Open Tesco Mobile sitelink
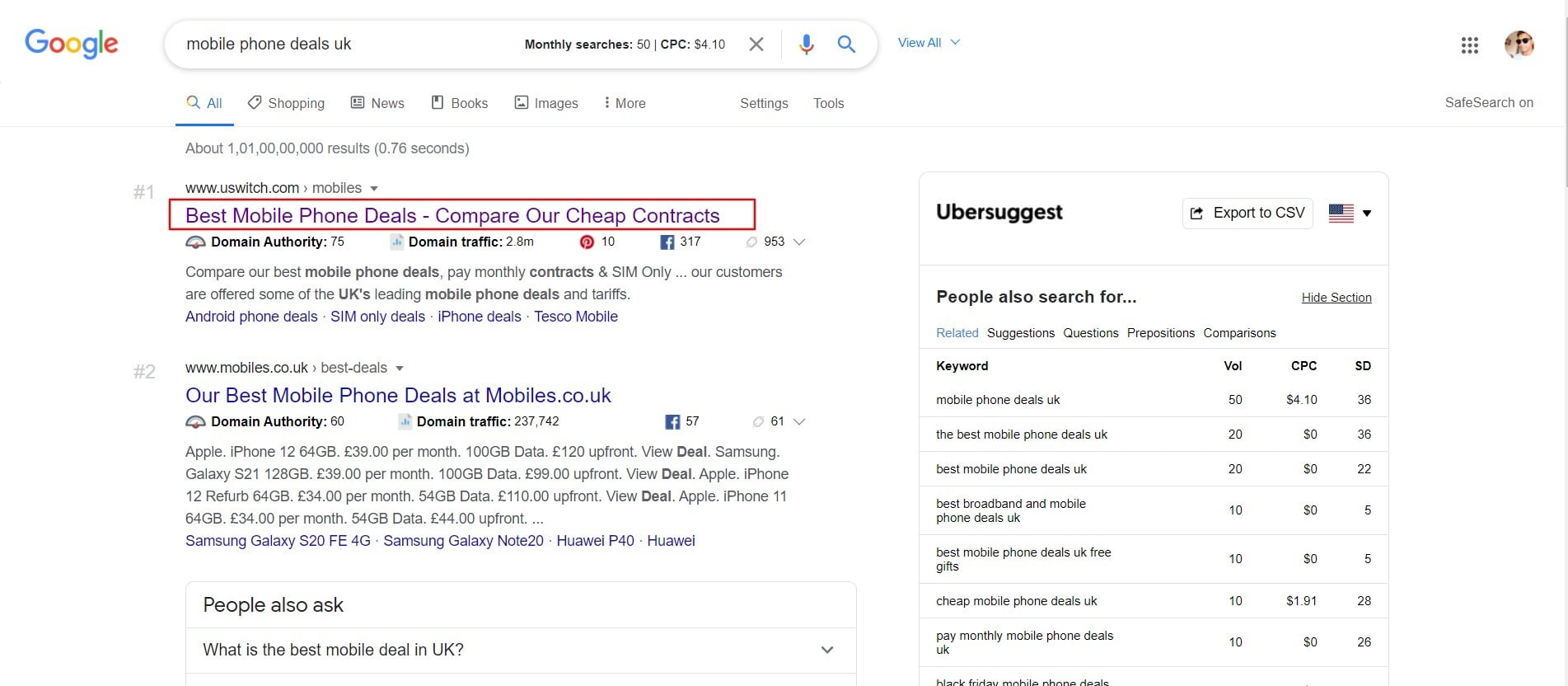The width and height of the screenshot is (1568, 686). [576, 317]
